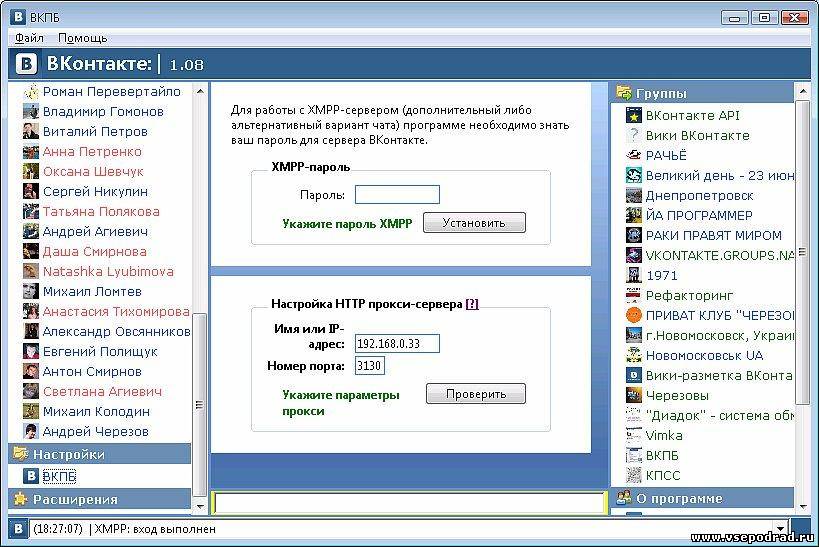
Task: Click the Номер порта field
Action: [x=370, y=365]
